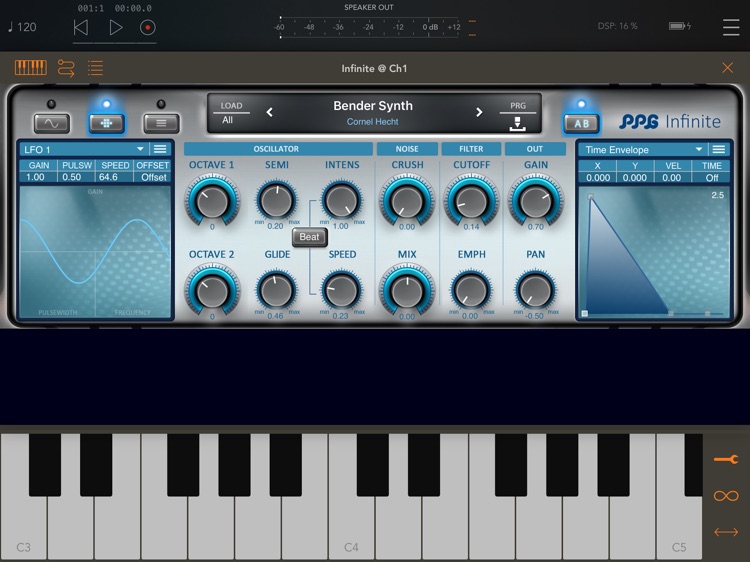The image size is (750, 562).
Task: Click the noise CRUSH knob
Action: pos(407,201)
